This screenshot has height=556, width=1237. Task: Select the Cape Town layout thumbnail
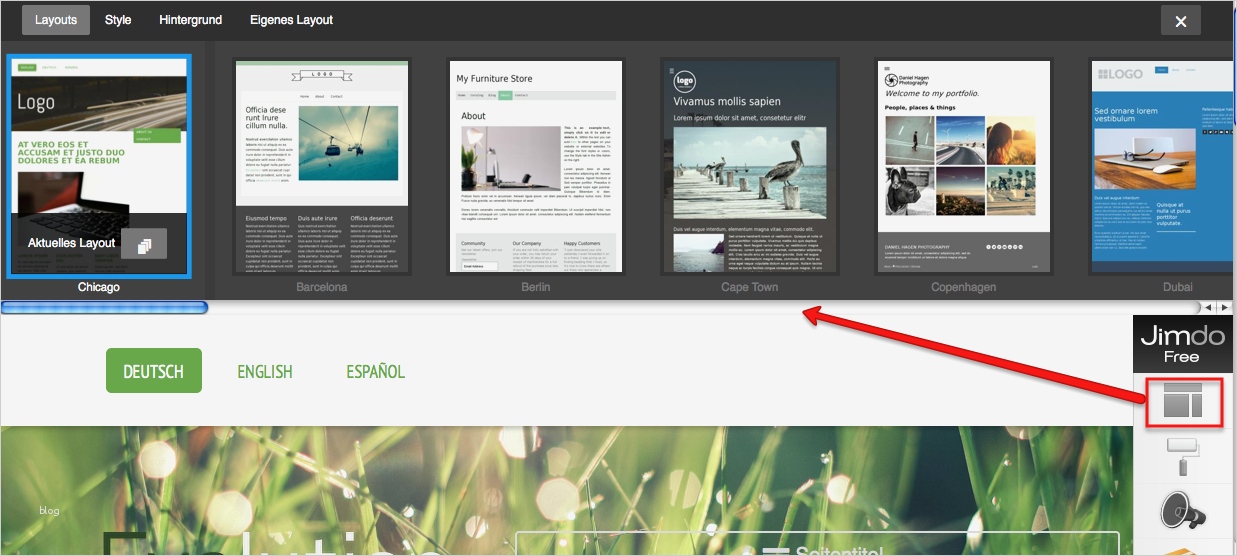[749, 166]
